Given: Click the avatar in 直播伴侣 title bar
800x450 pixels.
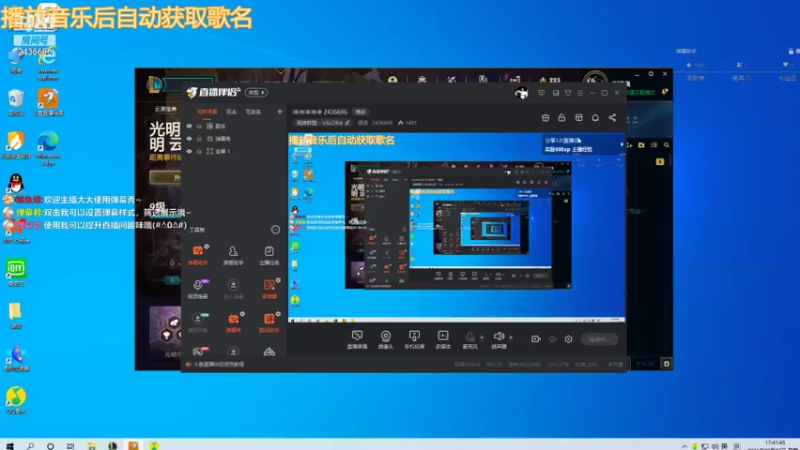Looking at the screenshot, I should [521, 93].
